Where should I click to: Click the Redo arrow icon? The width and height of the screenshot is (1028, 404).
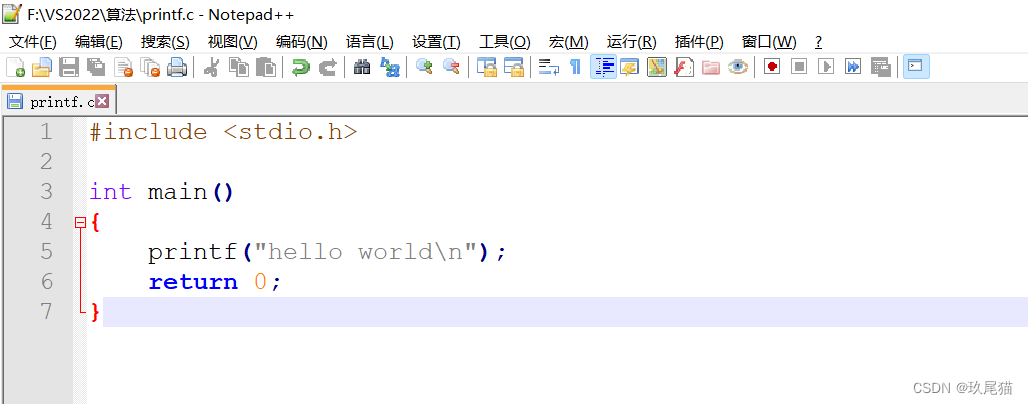pyautogui.click(x=327, y=67)
